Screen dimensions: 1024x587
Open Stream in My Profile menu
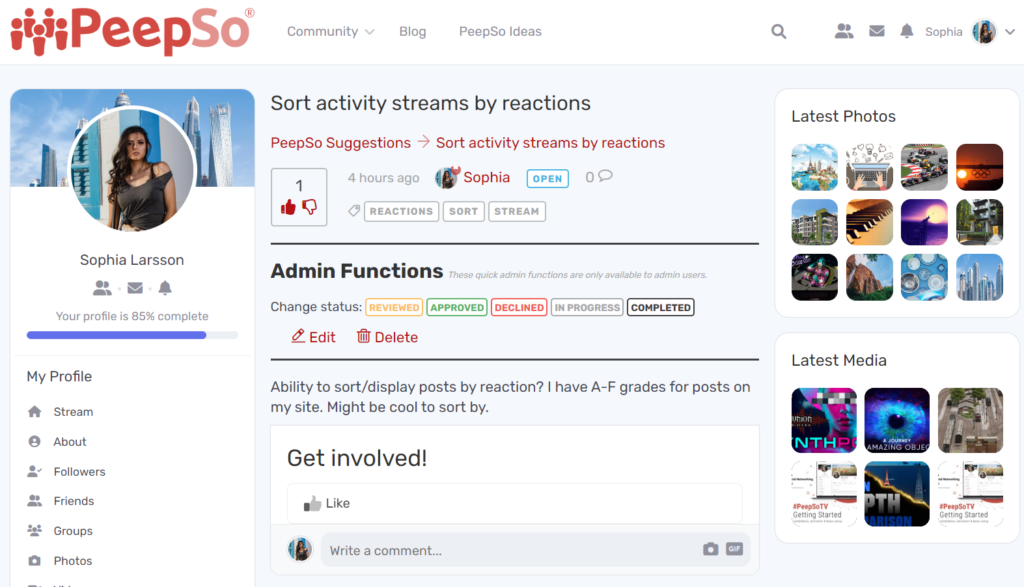click(73, 411)
